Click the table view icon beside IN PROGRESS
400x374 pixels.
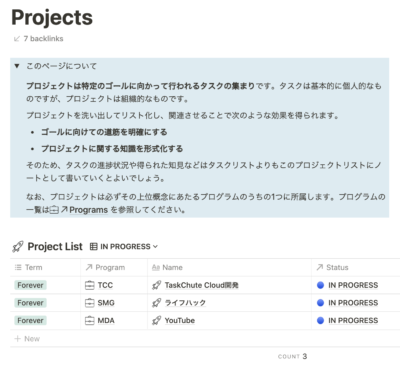coord(94,247)
